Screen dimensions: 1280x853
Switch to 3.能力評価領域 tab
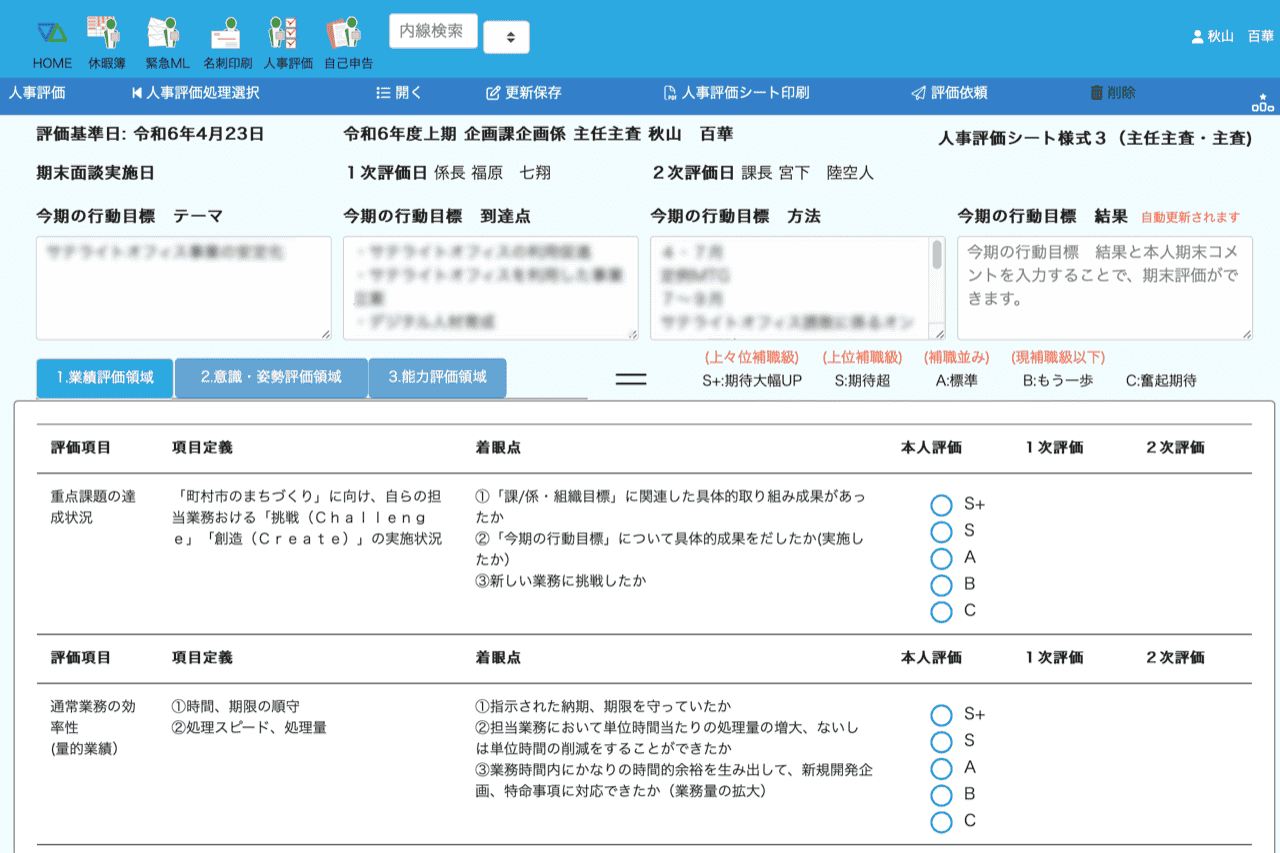437,378
